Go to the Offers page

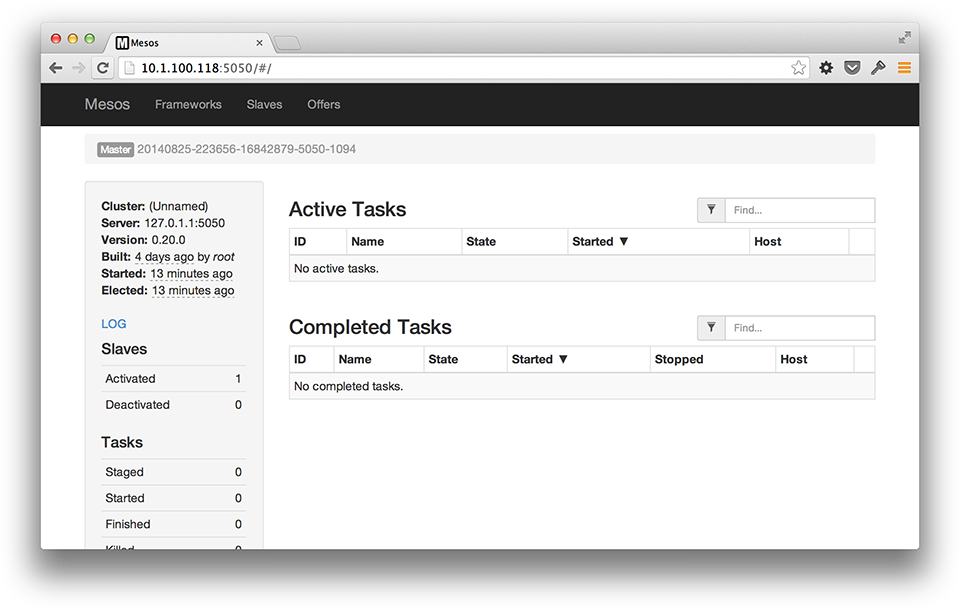point(324,105)
